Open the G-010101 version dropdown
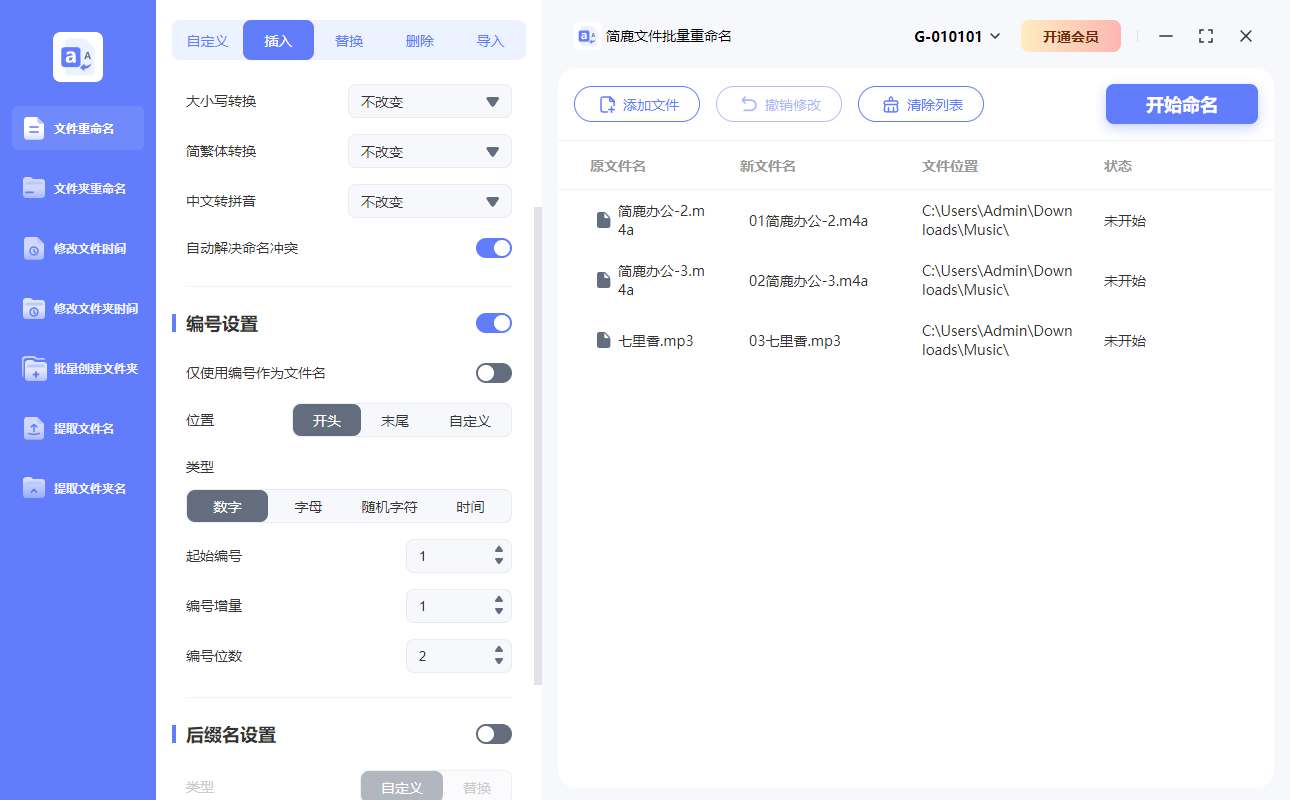The height and width of the screenshot is (800, 1290). point(953,35)
